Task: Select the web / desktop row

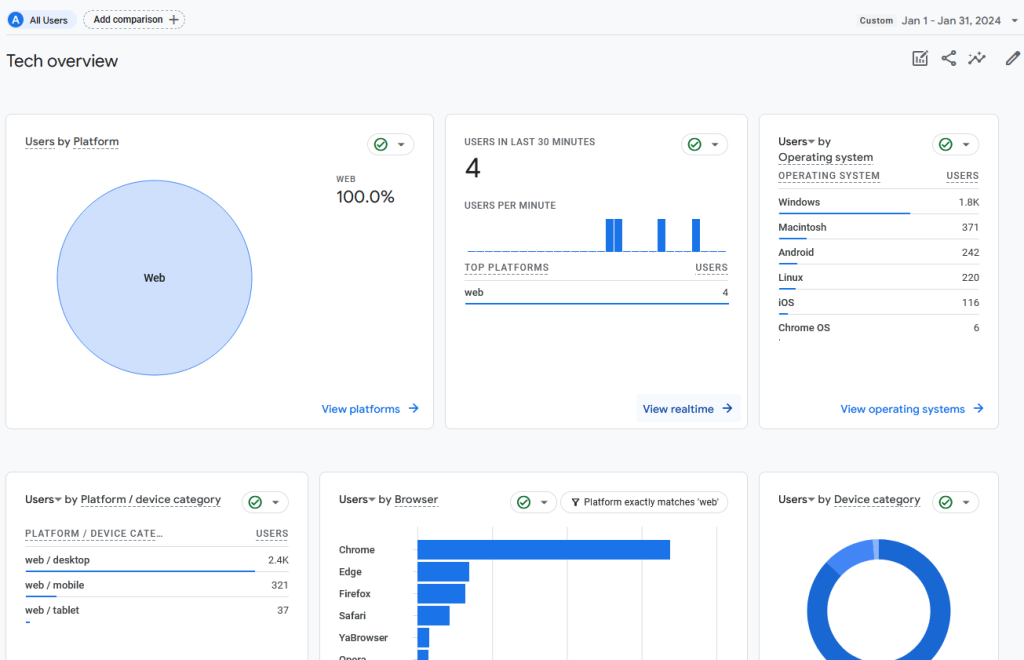Action: click(156, 560)
